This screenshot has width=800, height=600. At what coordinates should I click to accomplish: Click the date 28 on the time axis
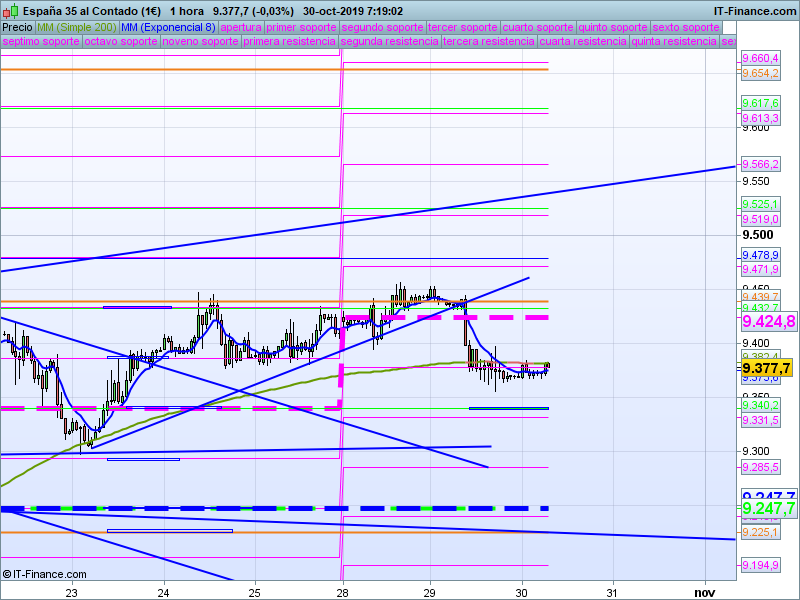point(343,591)
